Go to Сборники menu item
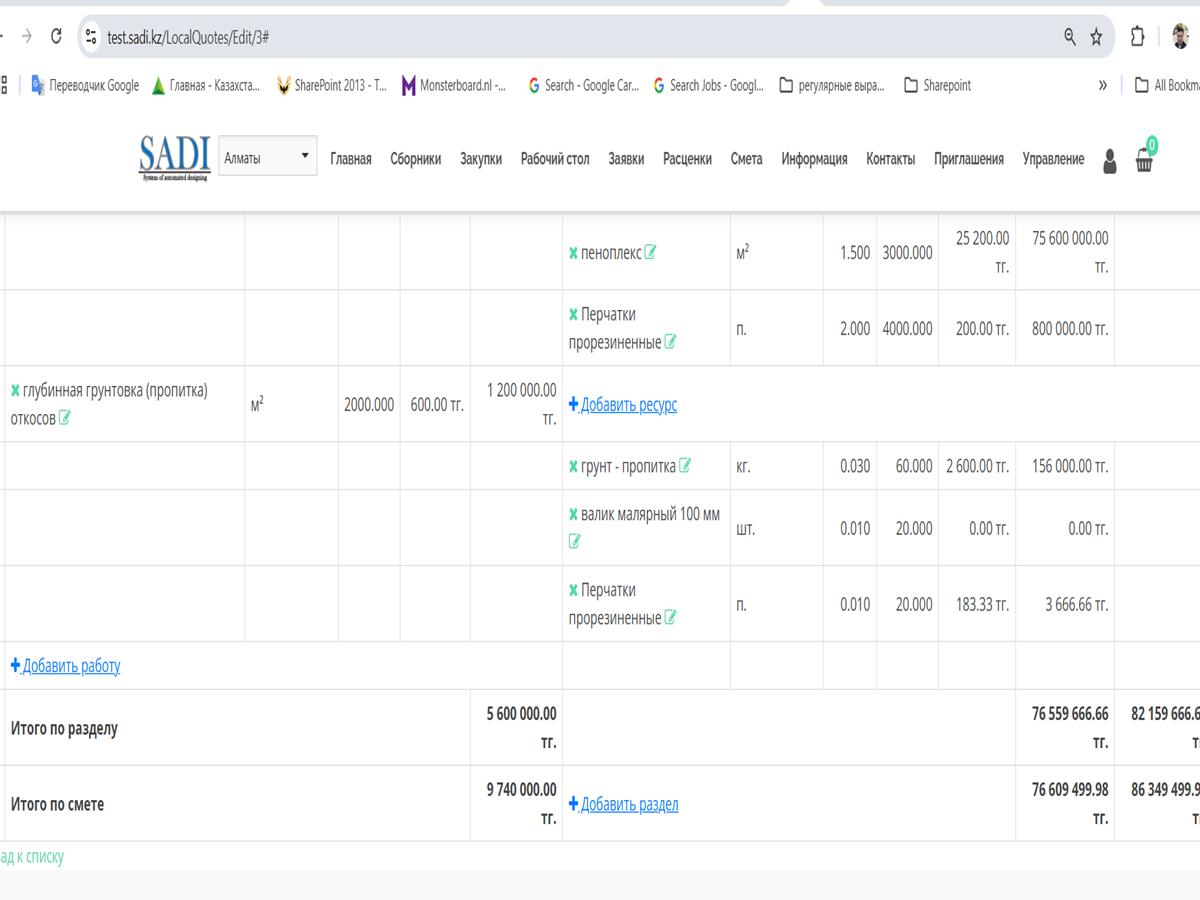 415,159
